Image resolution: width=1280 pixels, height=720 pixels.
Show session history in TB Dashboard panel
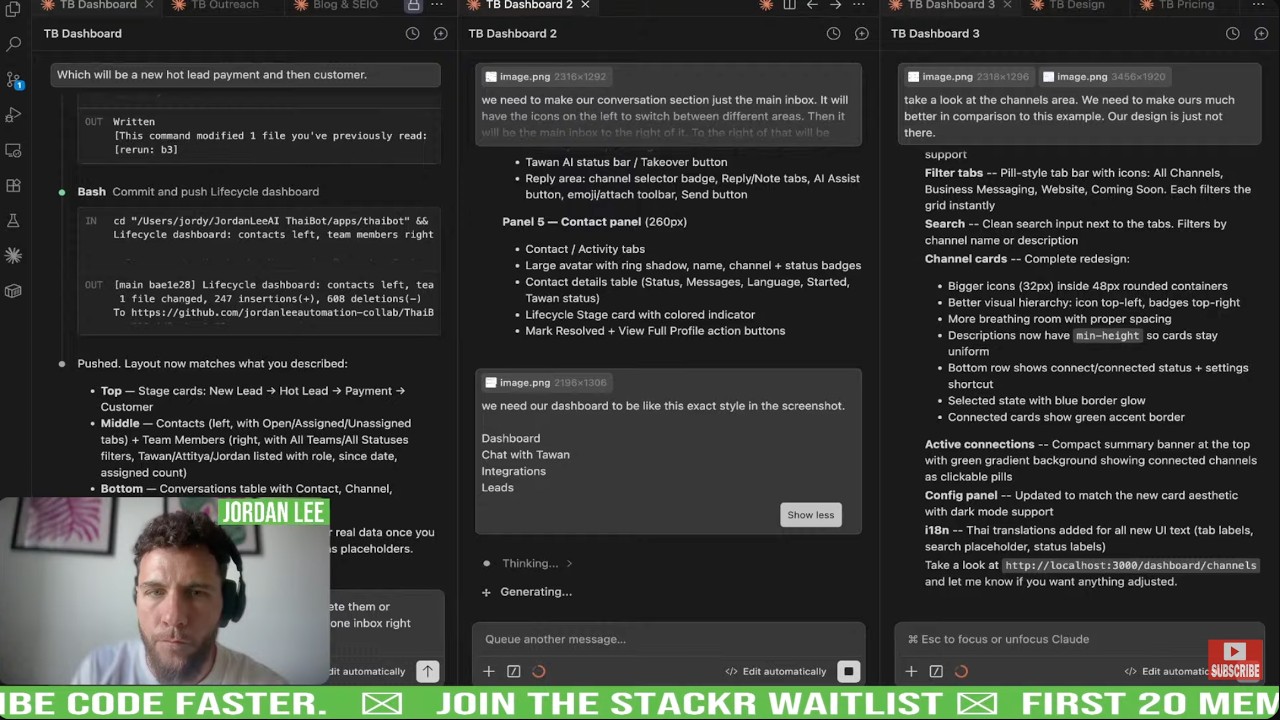412,33
